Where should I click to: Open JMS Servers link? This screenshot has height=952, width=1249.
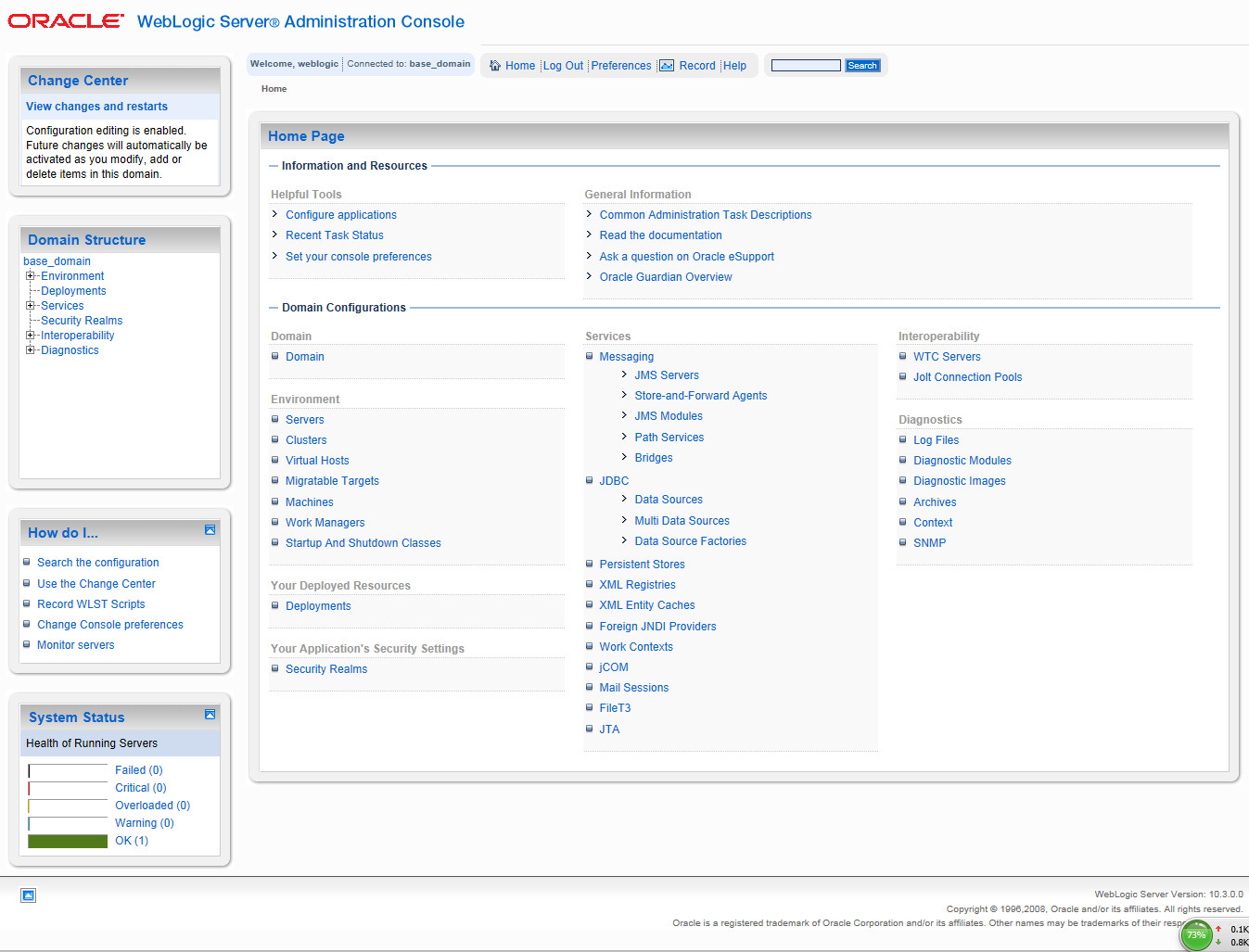[x=667, y=375]
